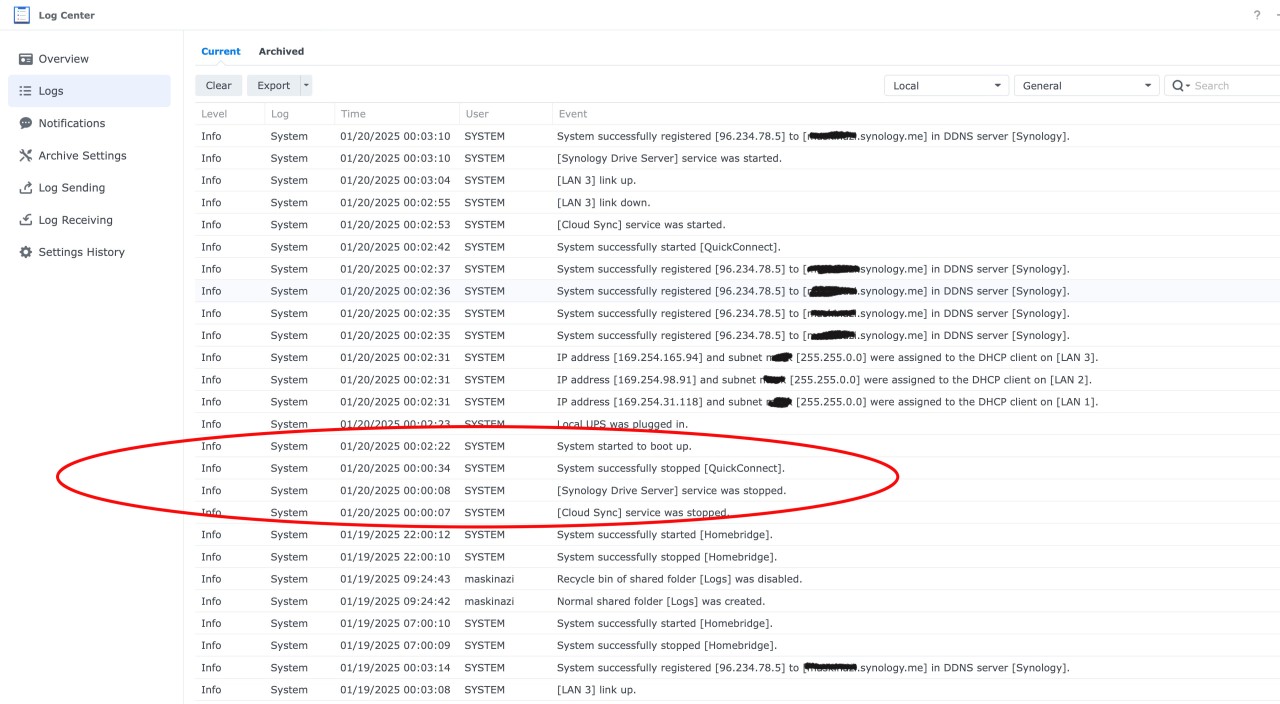Expand the Export arrow dropdown

click(306, 86)
